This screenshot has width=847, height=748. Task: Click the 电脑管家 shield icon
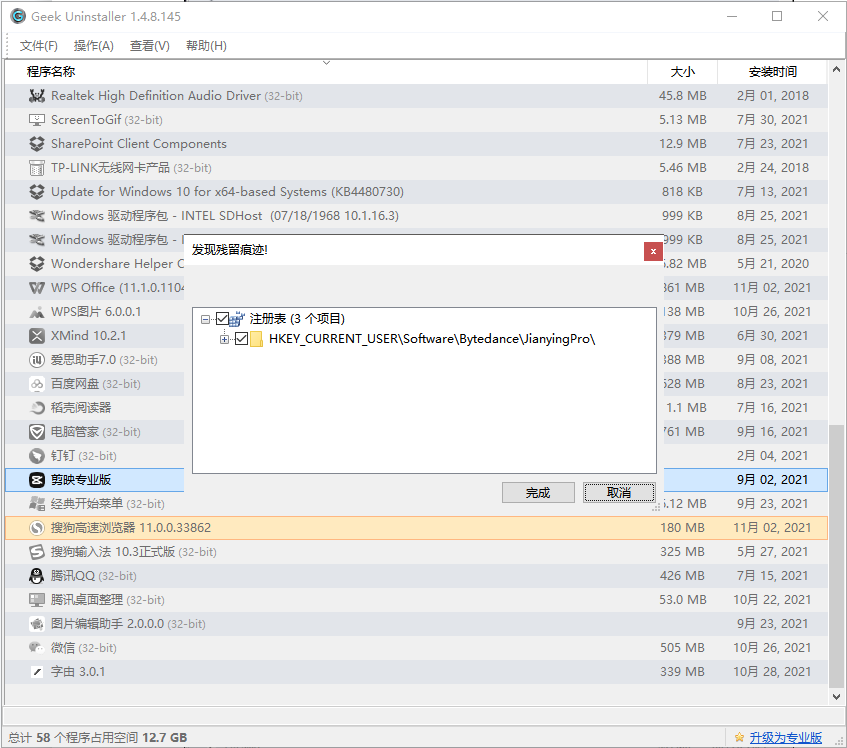[x=37, y=432]
